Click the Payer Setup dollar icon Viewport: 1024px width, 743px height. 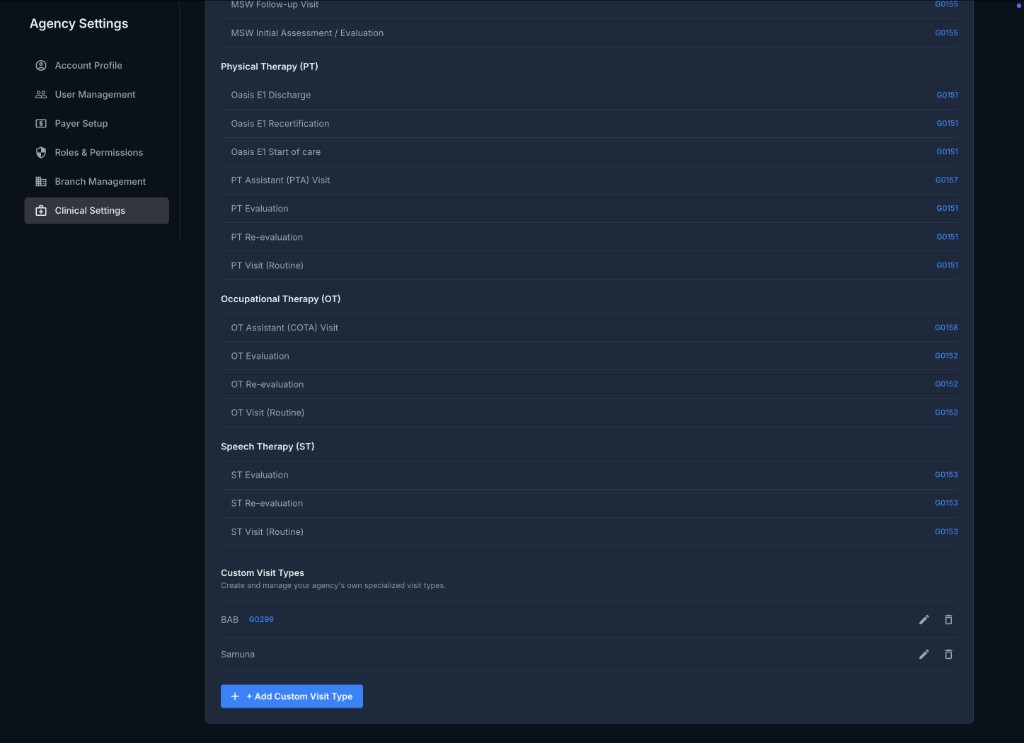(40, 123)
